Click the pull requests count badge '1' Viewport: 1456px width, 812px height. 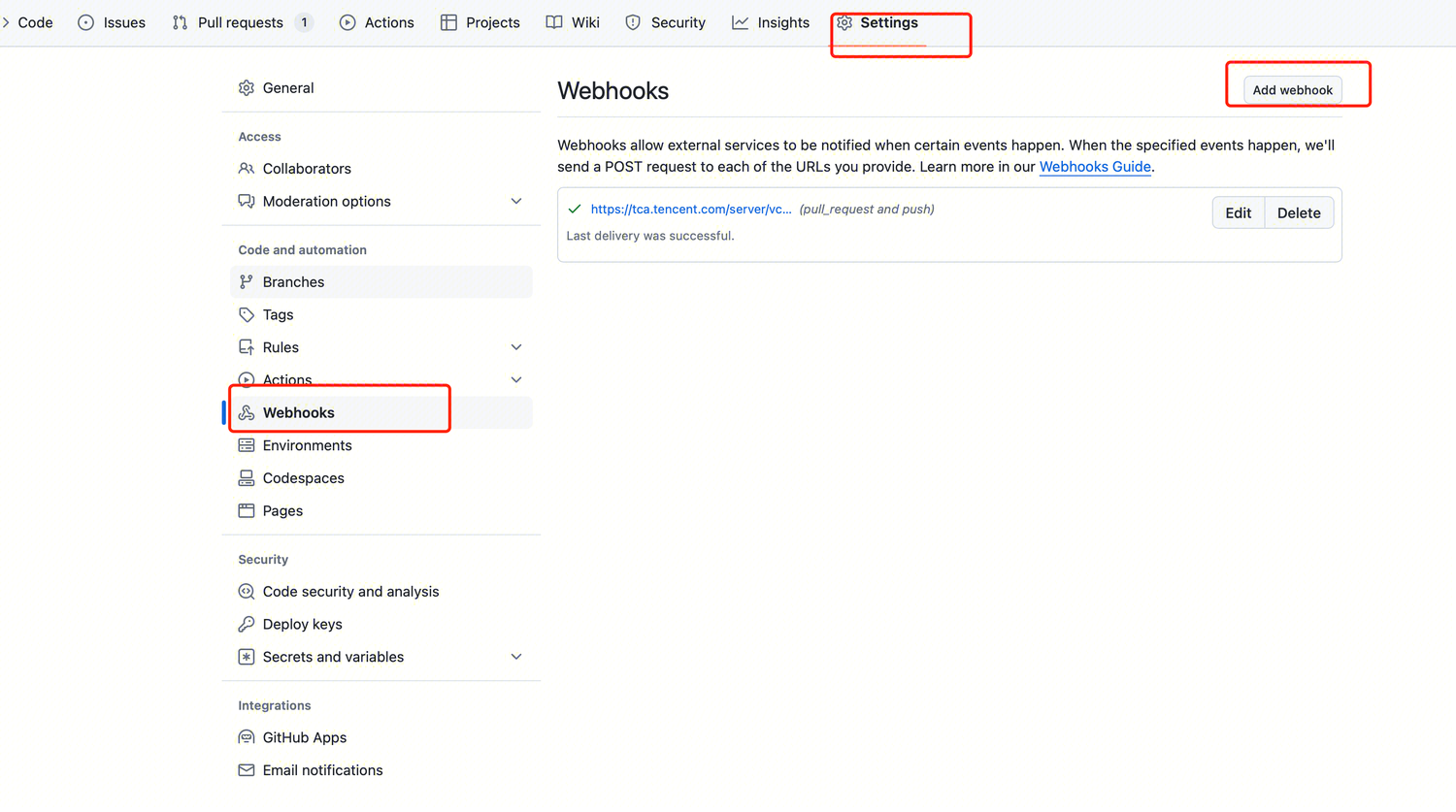coord(304,22)
